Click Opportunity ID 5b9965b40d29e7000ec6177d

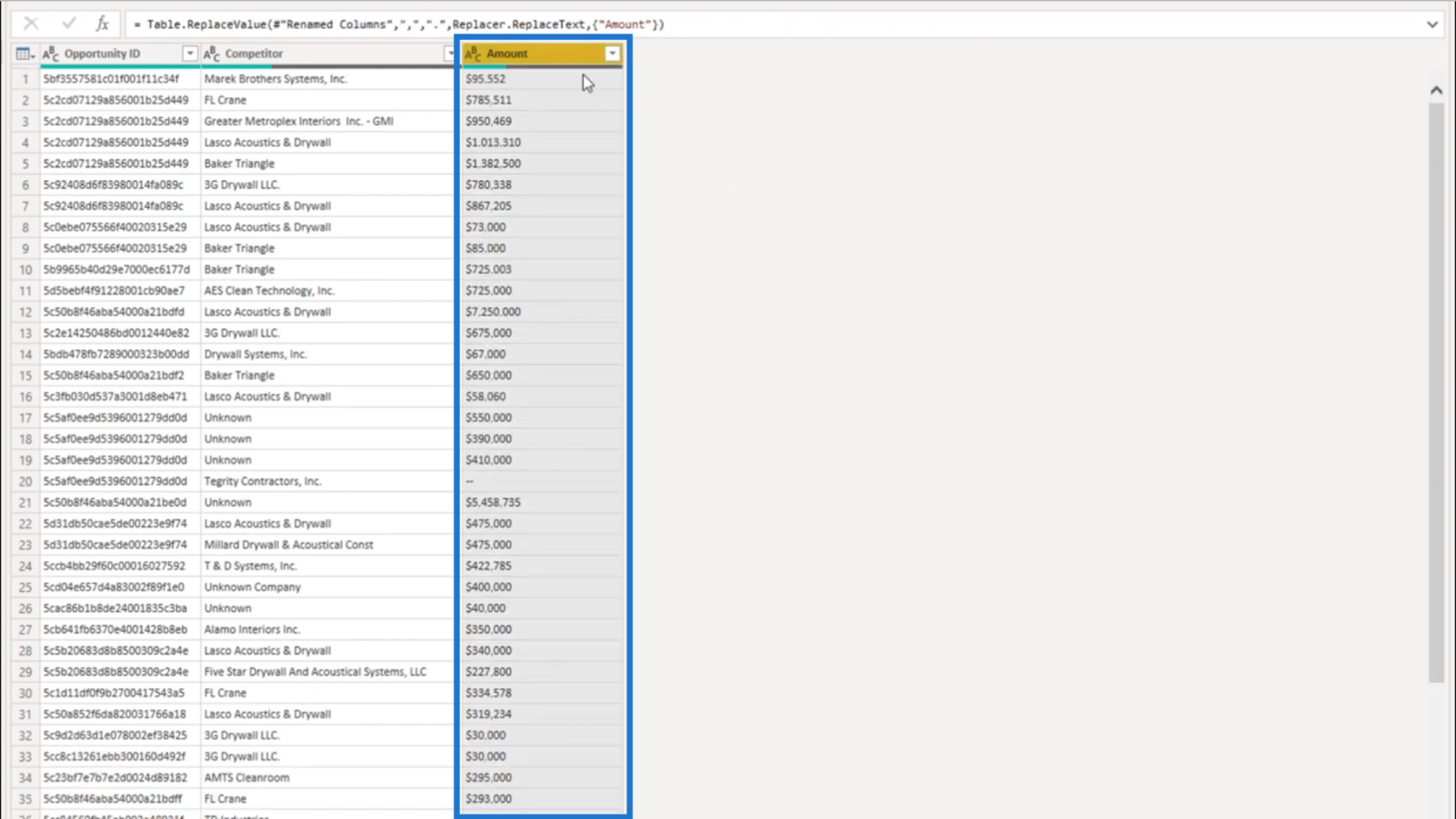pyautogui.click(x=116, y=270)
